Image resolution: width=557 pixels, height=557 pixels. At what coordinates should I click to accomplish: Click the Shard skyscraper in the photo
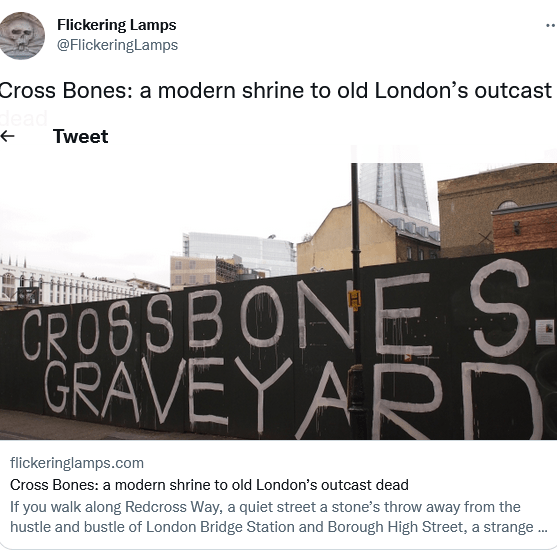tap(394, 192)
